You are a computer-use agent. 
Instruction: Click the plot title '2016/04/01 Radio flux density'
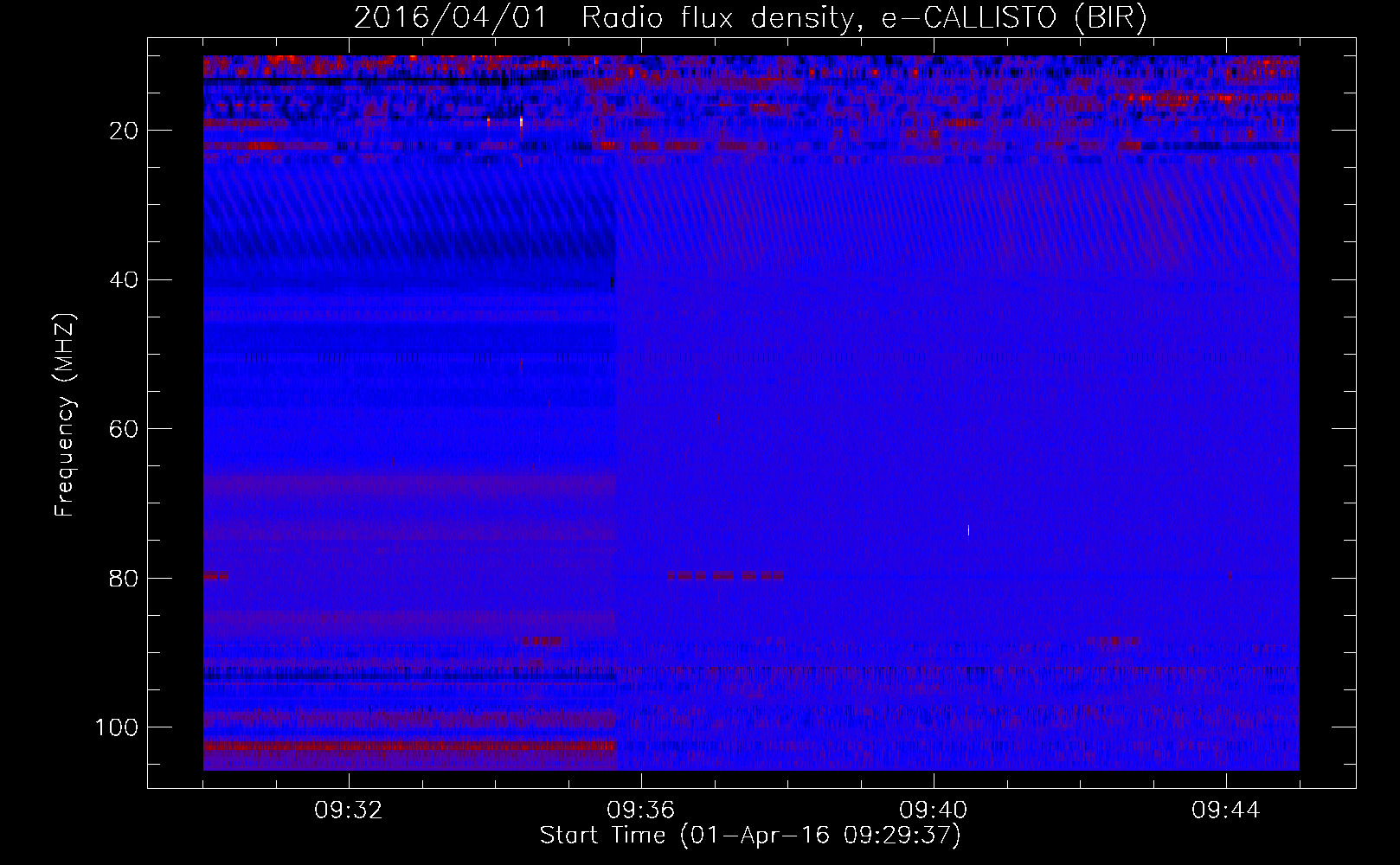click(749, 18)
